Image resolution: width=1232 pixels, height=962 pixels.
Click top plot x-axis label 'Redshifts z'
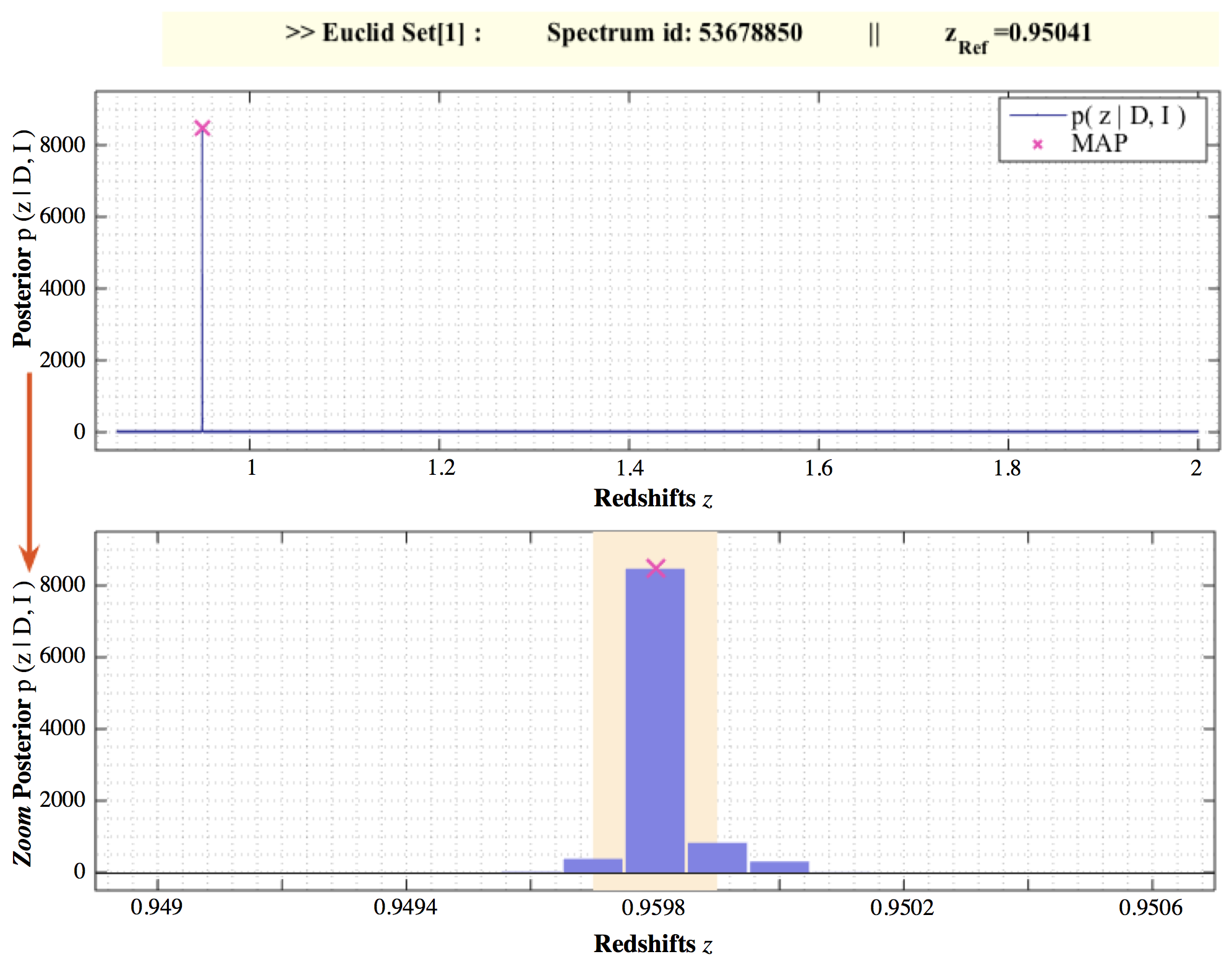point(653,498)
